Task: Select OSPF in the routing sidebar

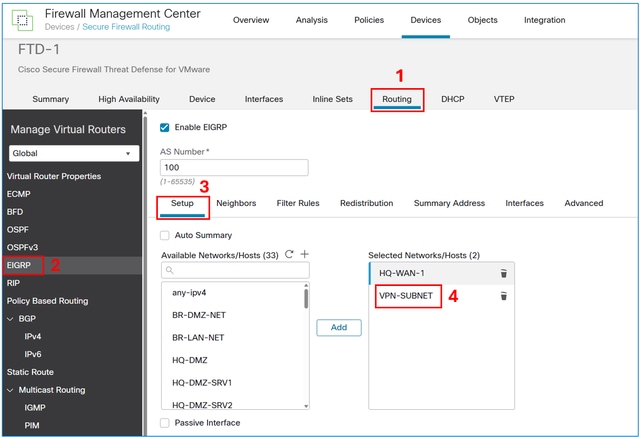Action: click(18, 230)
